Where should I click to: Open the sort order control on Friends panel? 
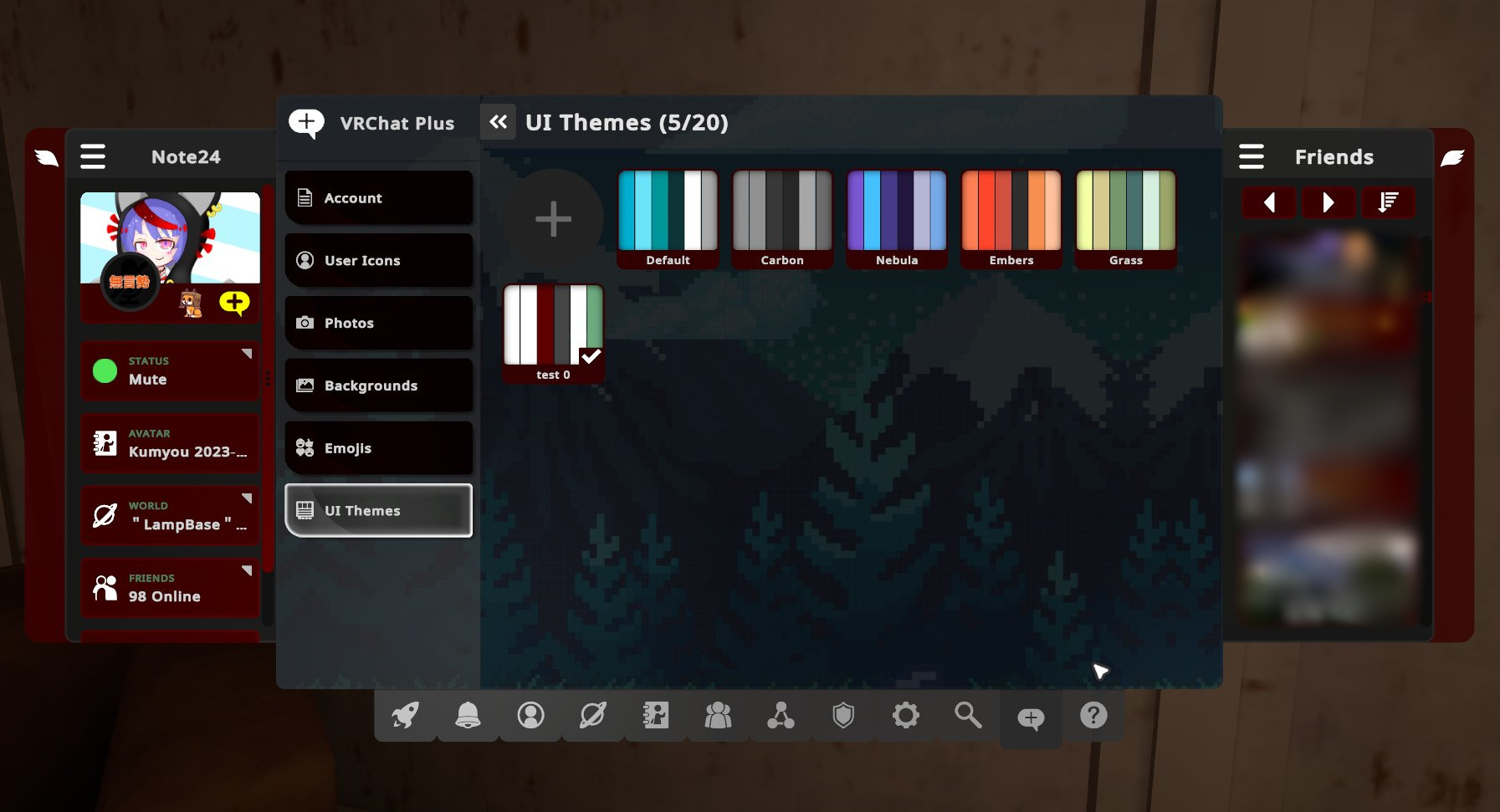coord(1389,202)
